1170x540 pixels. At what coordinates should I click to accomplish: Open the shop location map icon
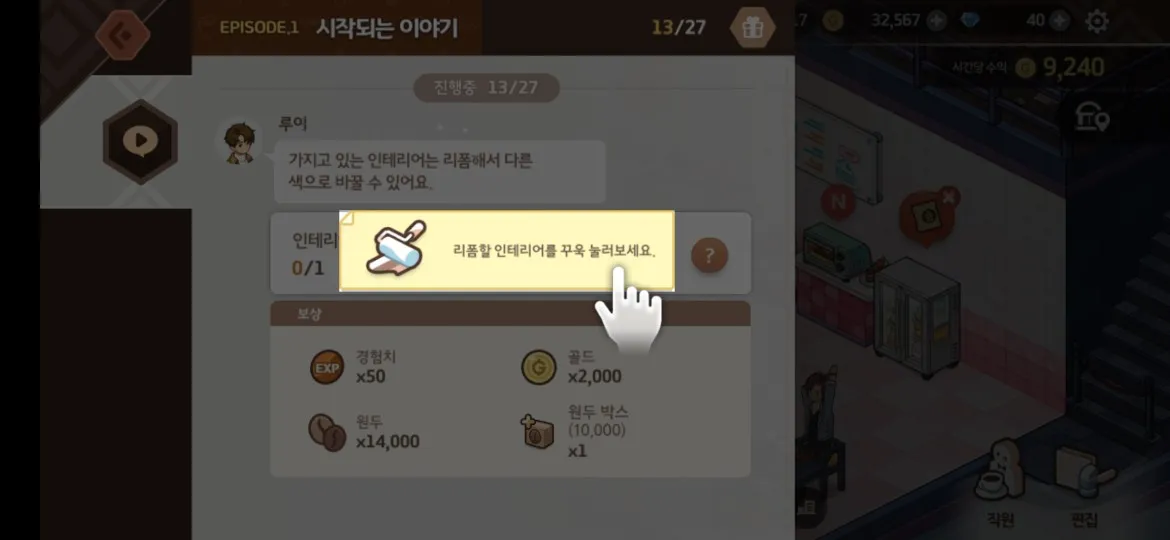click(x=1092, y=118)
